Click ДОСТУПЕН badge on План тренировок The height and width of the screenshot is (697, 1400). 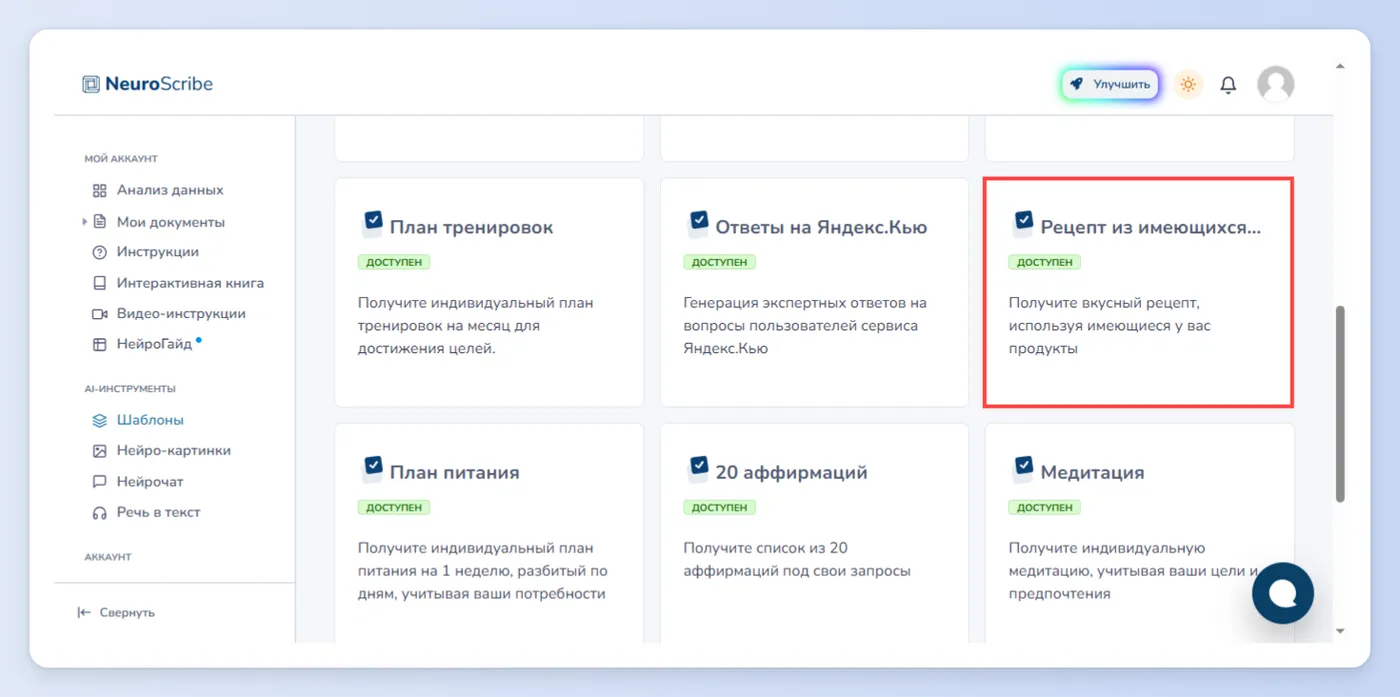394,262
